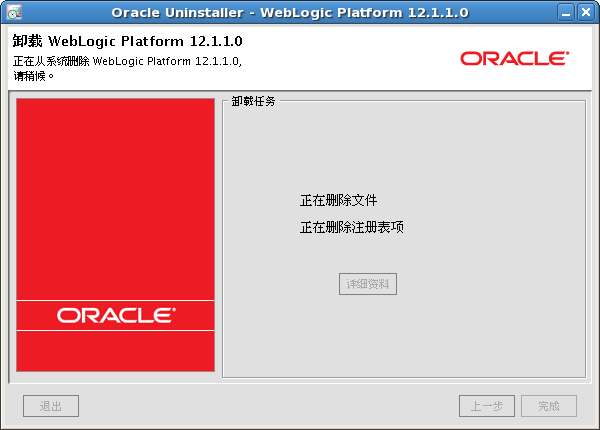Click the red Oracle logo in header

514,59
